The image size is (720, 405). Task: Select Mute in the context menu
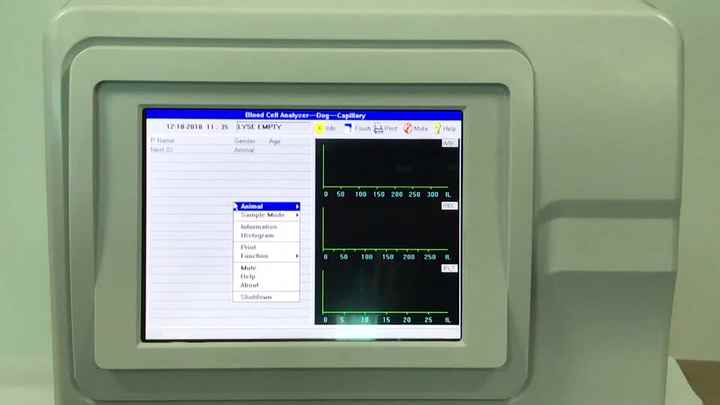266,268
